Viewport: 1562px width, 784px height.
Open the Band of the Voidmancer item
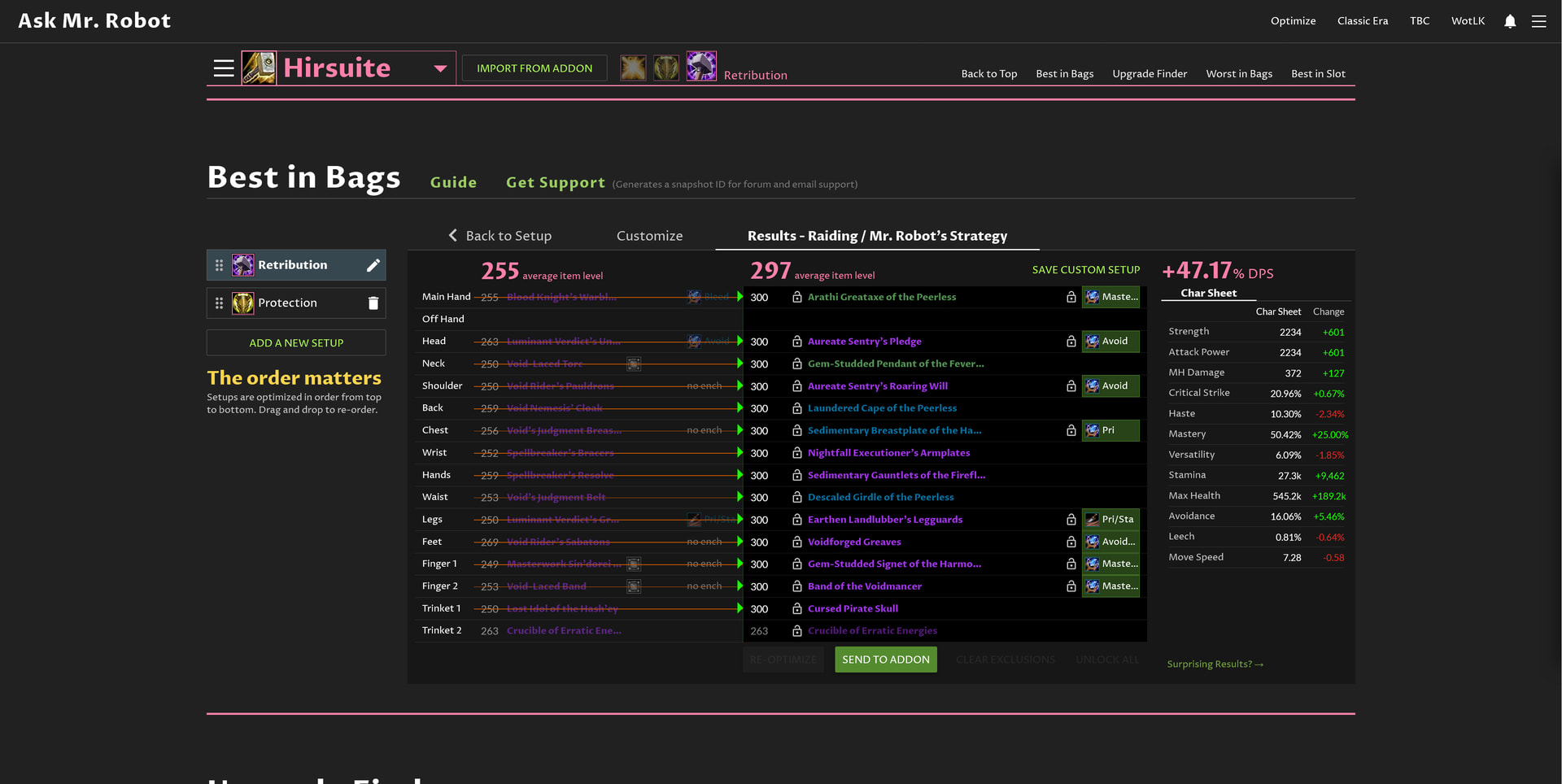(865, 586)
